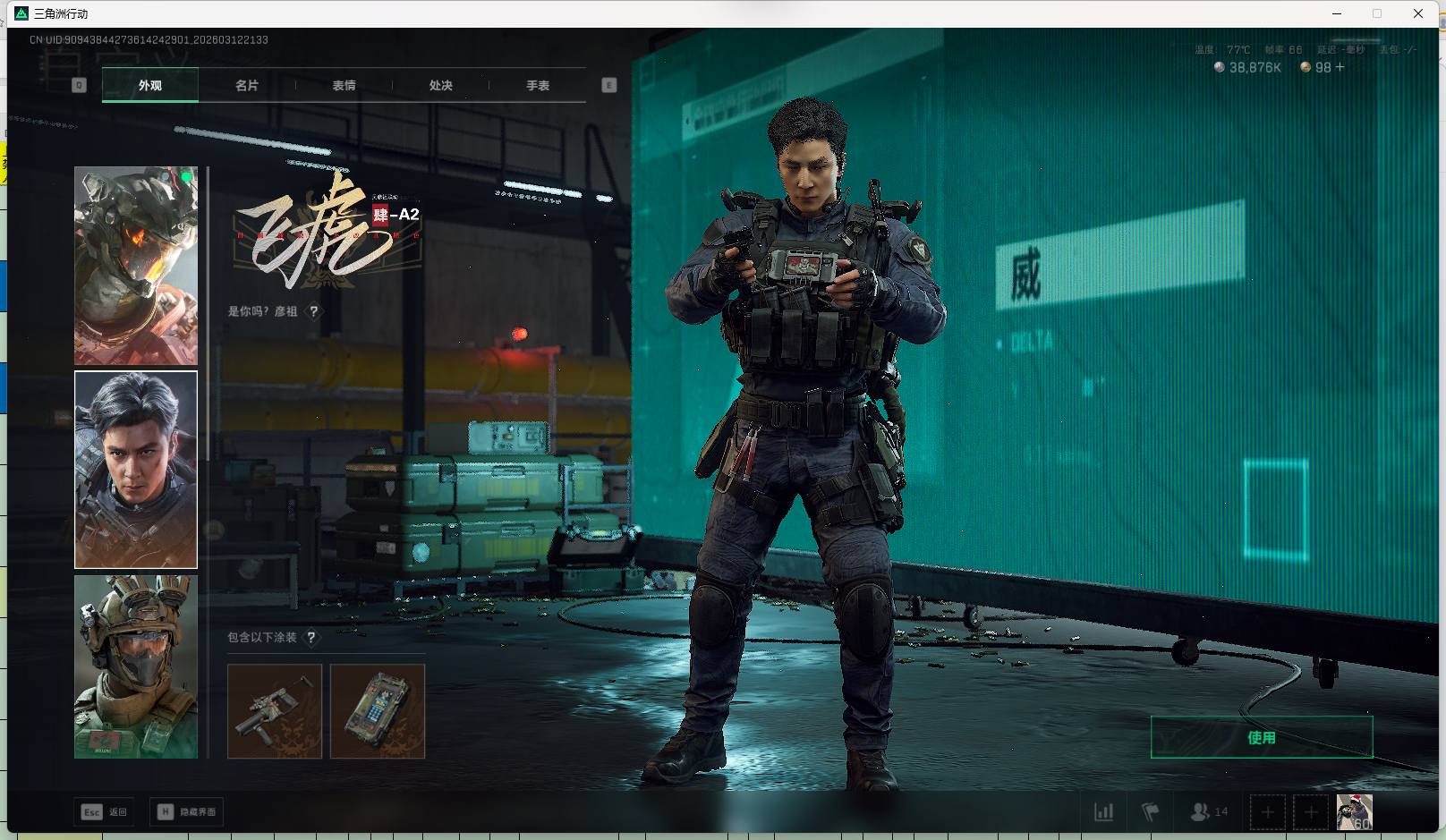Image resolution: width=1446 pixels, height=840 pixels.
Task: Select the armored mech skin thumbnail
Action: pyautogui.click(x=136, y=266)
